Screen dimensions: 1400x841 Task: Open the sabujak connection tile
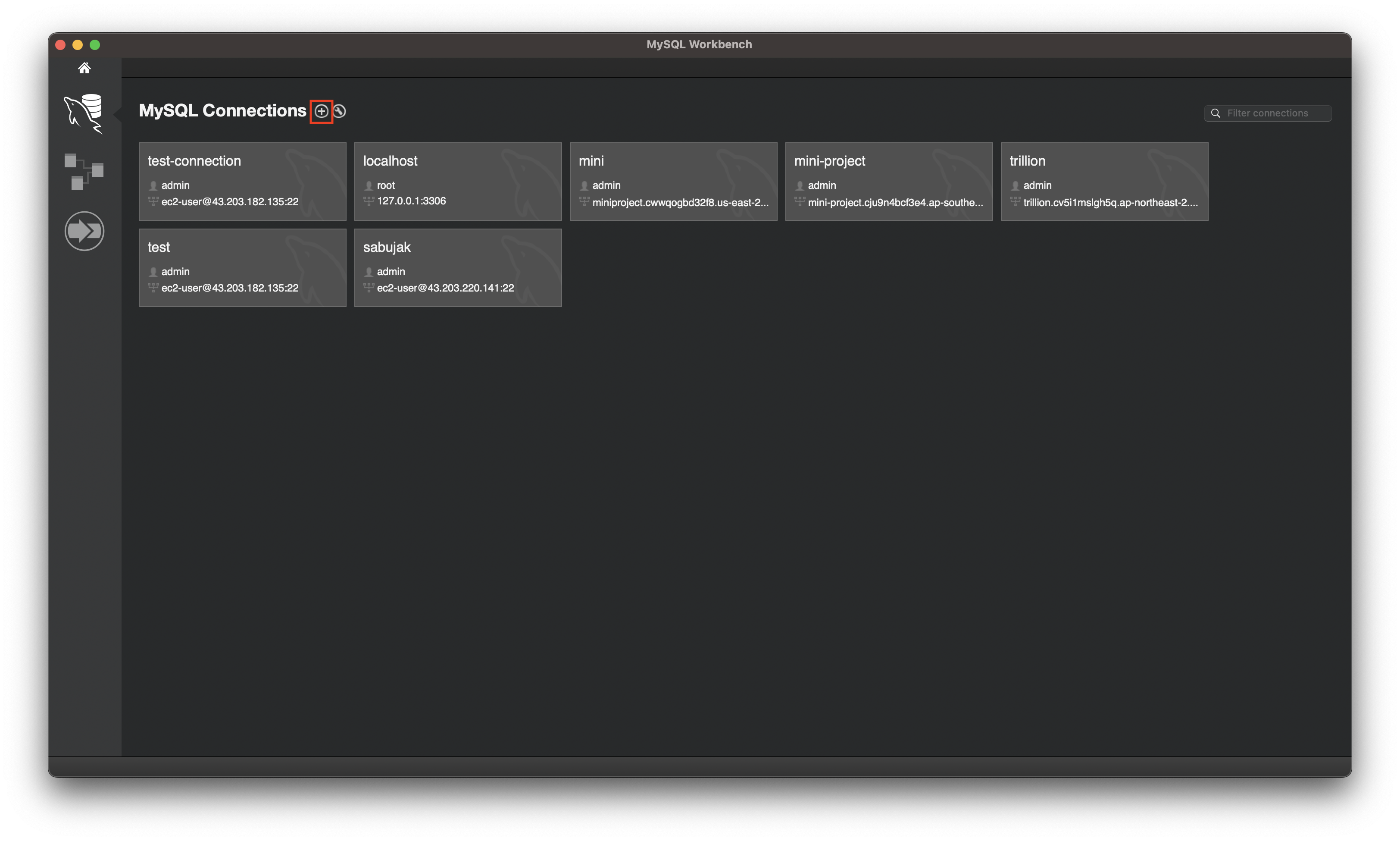pyautogui.click(x=458, y=267)
